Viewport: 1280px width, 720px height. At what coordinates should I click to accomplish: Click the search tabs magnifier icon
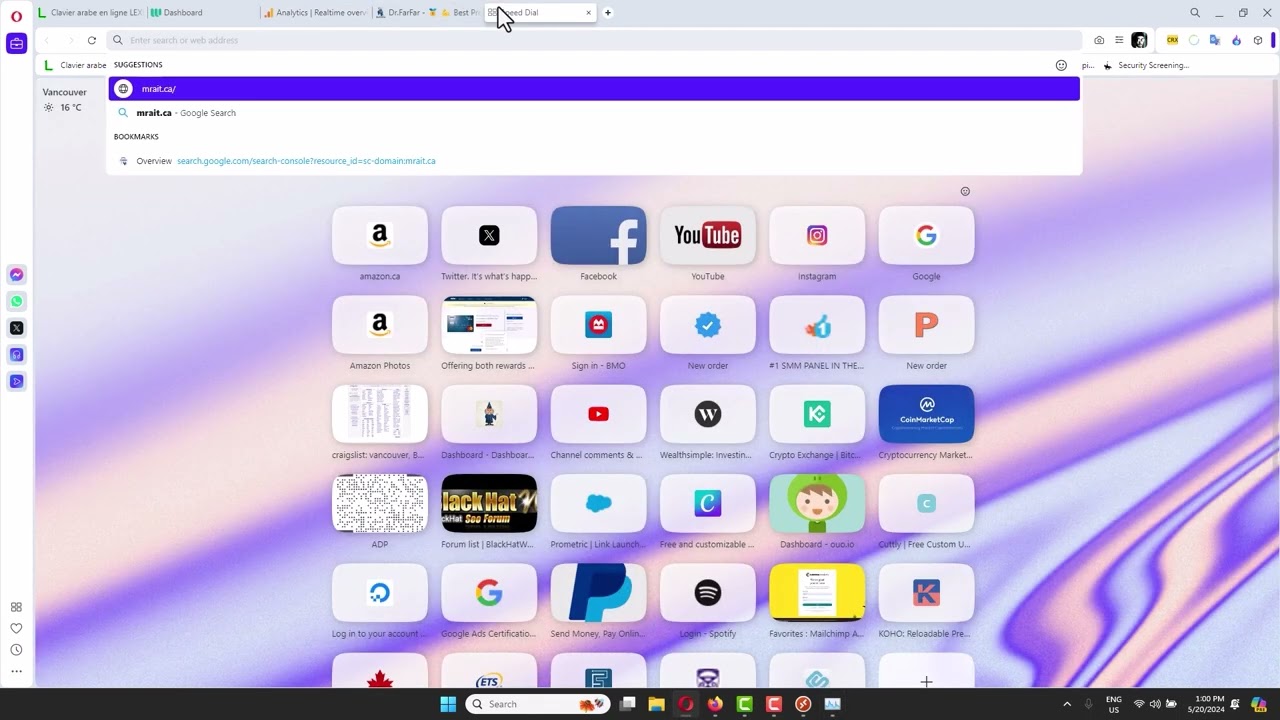[1195, 13]
